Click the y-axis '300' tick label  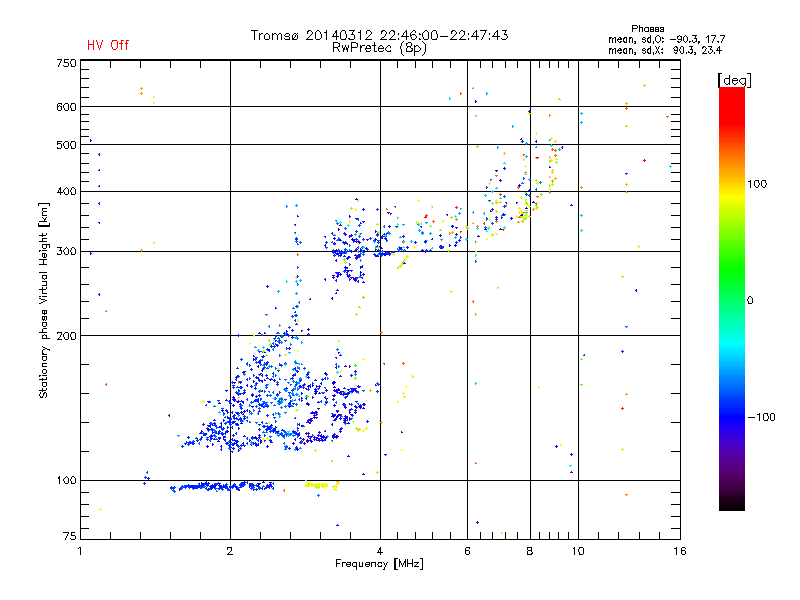(x=66, y=252)
